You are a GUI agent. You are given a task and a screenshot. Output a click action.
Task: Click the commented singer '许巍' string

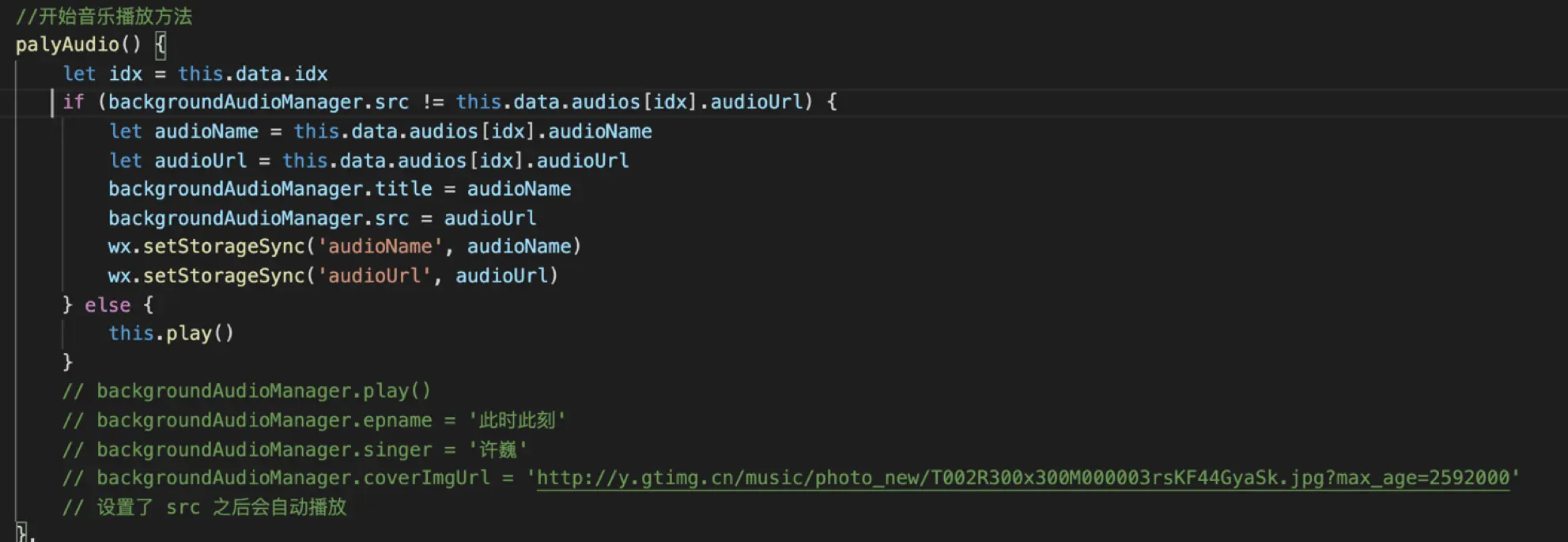click(x=497, y=449)
